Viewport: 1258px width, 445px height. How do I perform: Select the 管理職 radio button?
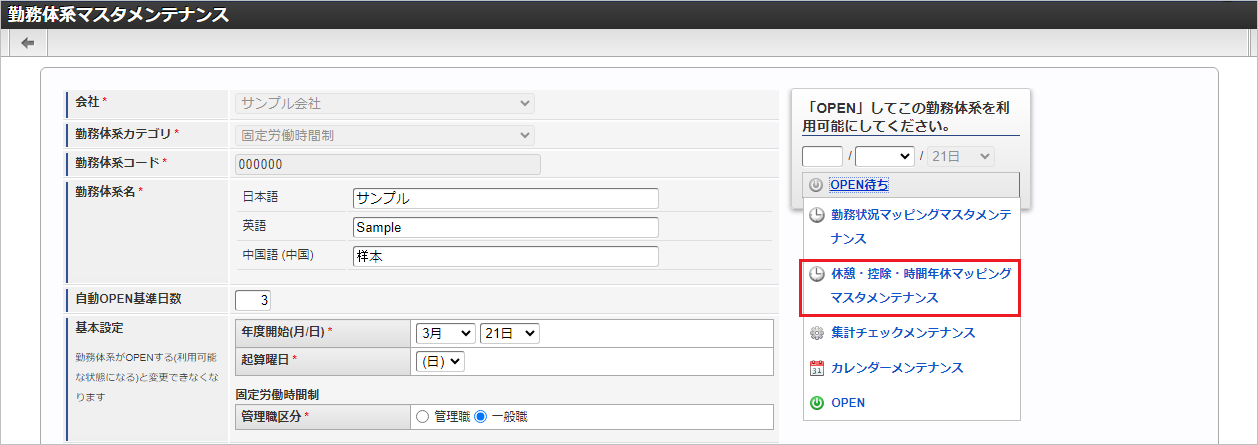pyautogui.click(x=422, y=416)
